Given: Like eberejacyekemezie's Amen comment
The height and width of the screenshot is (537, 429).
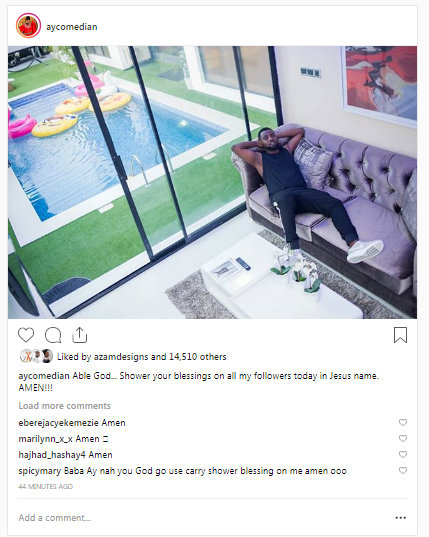Looking at the screenshot, I should [403, 422].
